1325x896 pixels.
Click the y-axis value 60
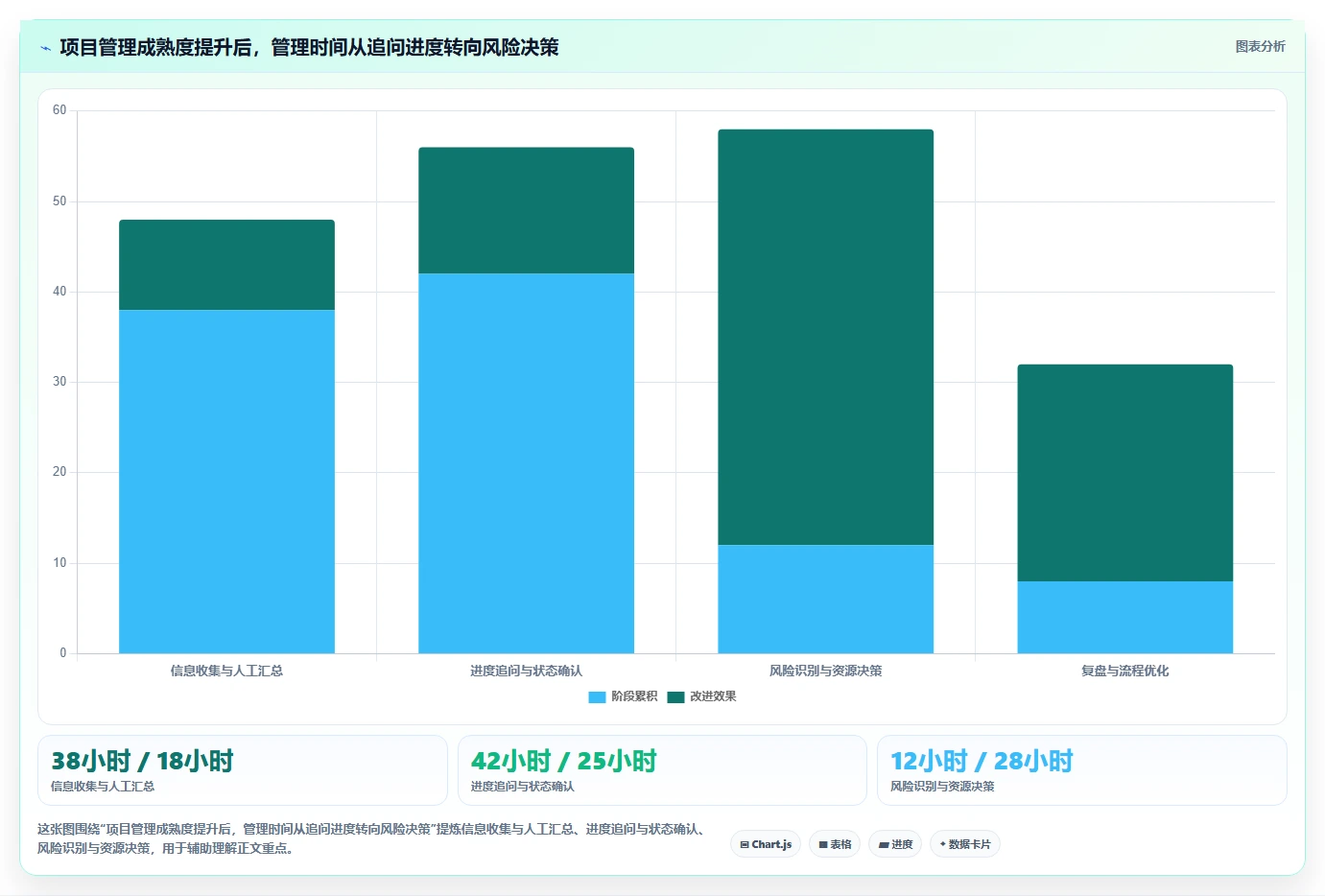coord(59,110)
